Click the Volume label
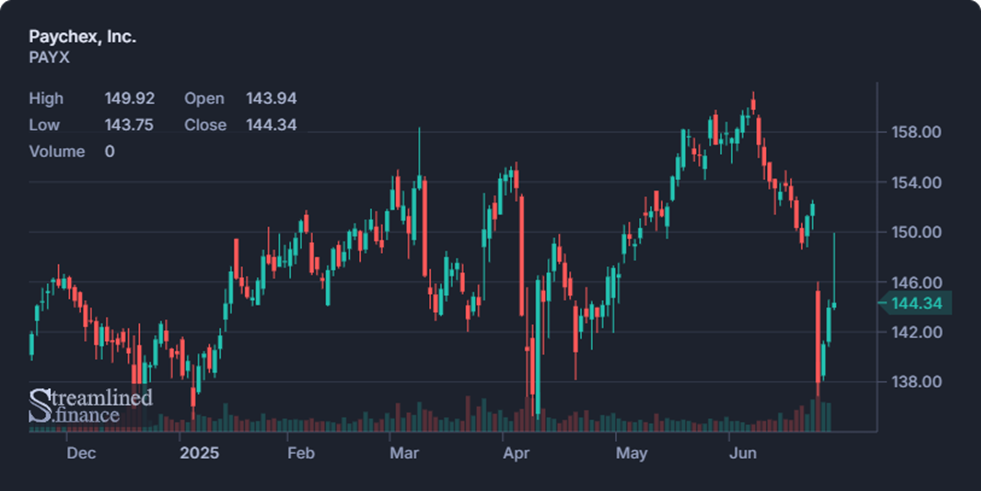The height and width of the screenshot is (491, 981). pos(56,151)
